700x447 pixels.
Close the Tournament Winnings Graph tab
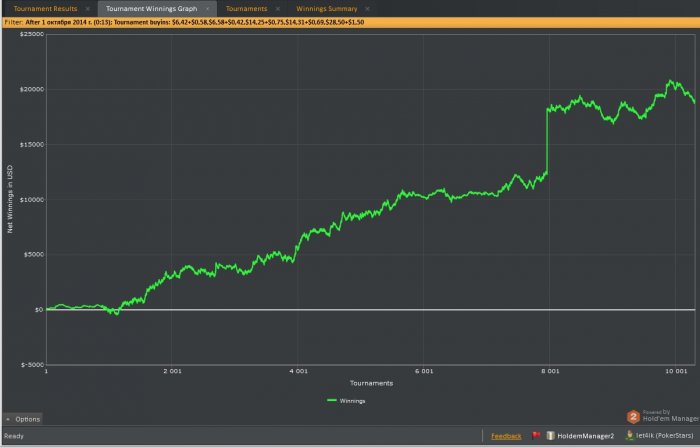point(207,8)
